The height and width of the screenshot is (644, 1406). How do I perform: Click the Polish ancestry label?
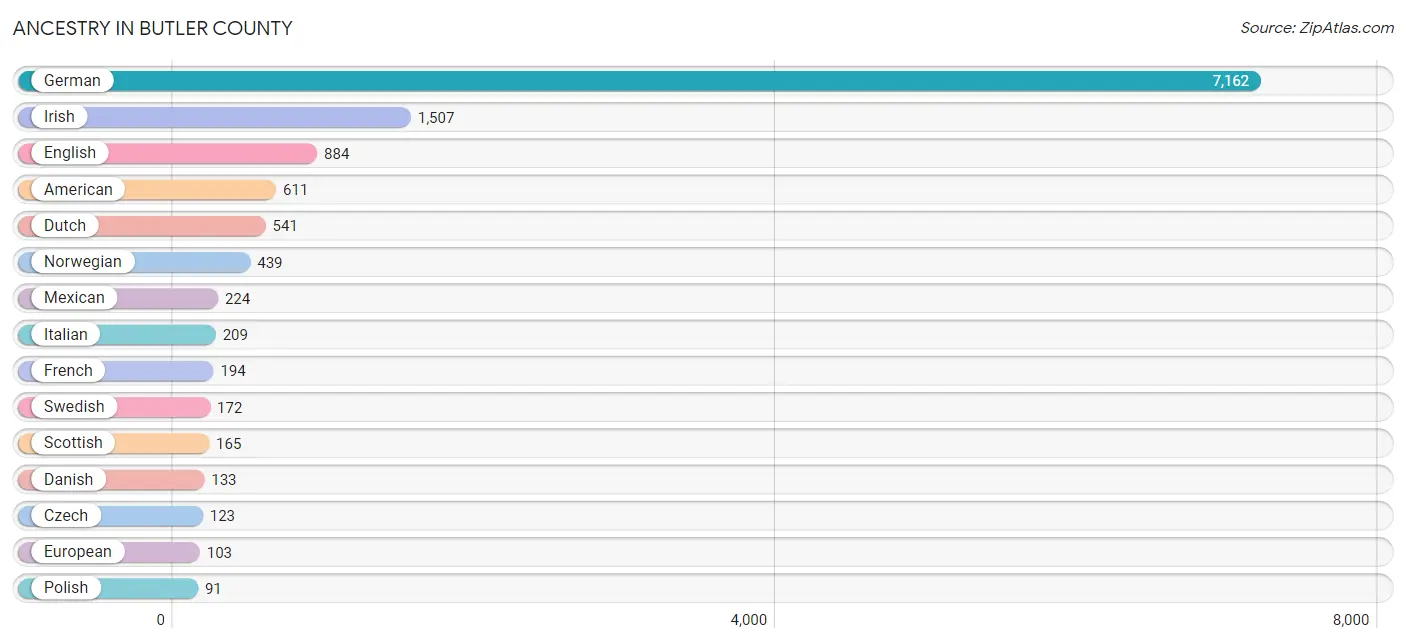click(x=66, y=588)
